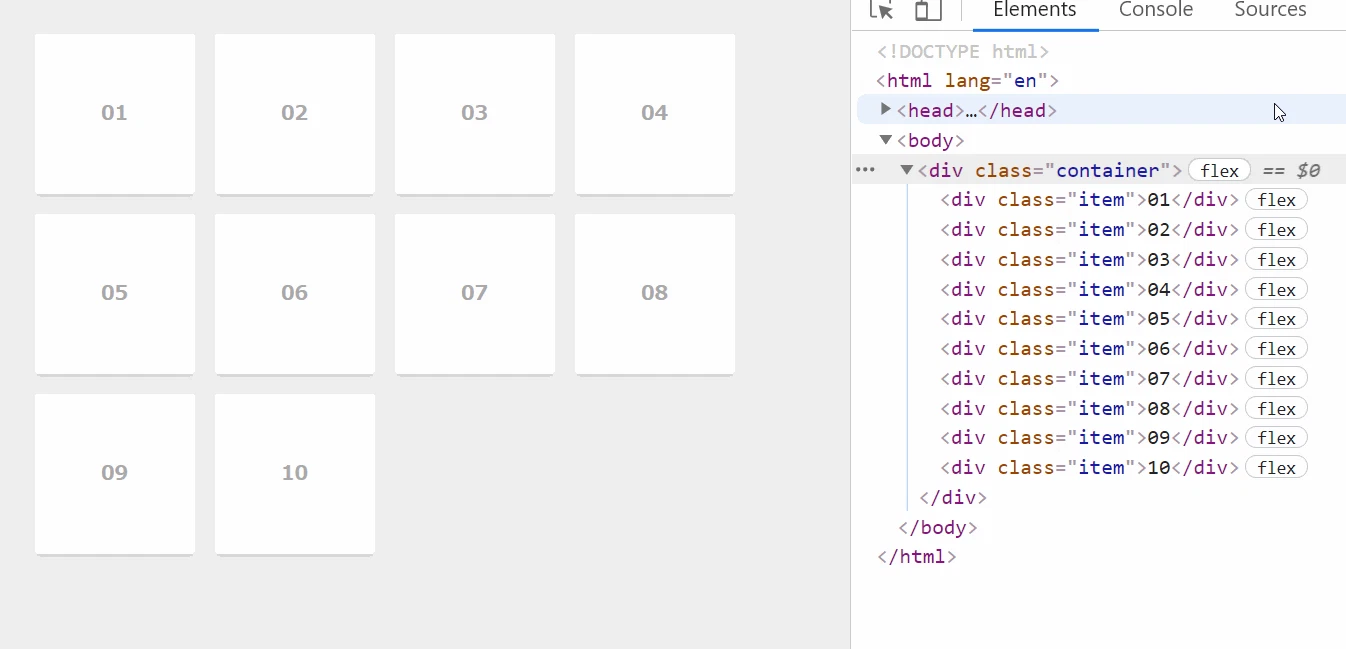Select the div item 07 DOM row
The width and height of the screenshot is (1346, 649).
(x=1090, y=379)
